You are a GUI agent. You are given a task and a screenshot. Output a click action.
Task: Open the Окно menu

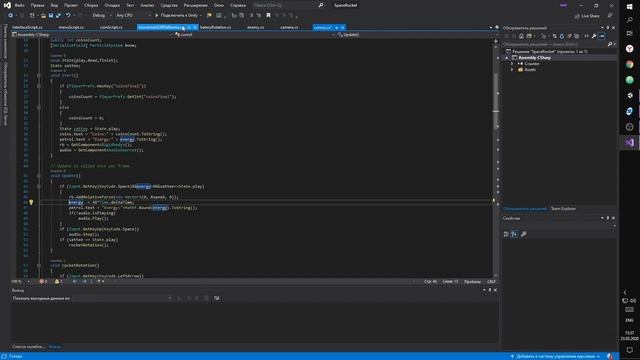(219, 5)
